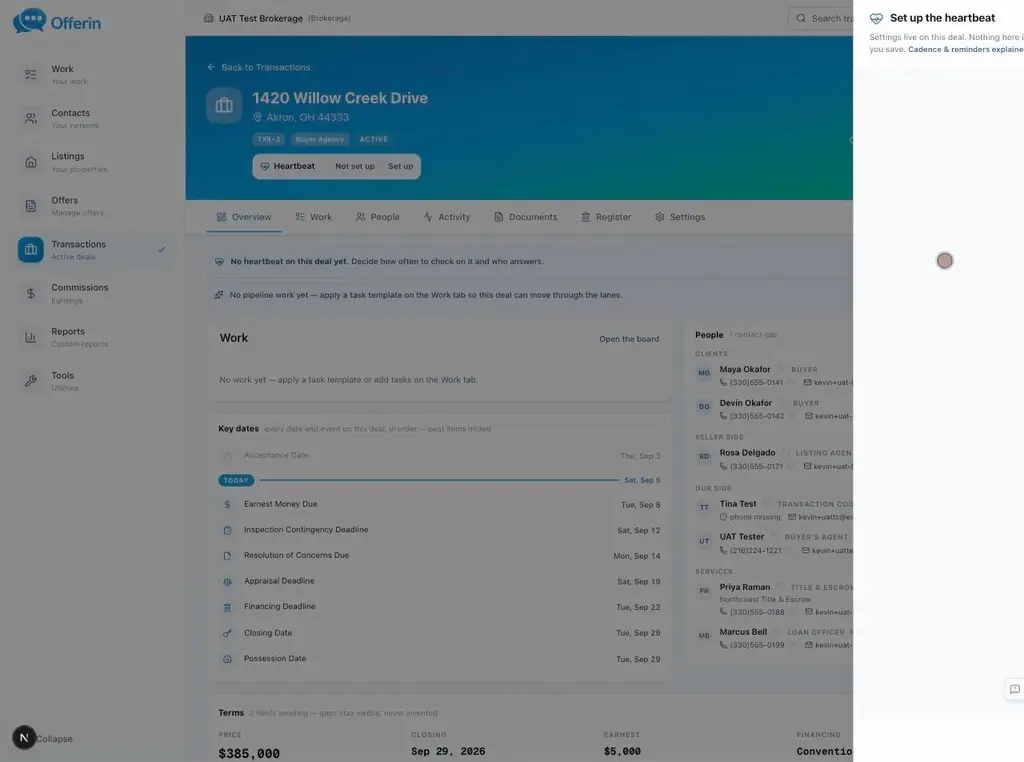
Task: Click the Buyer Agency tag
Action: [319, 139]
